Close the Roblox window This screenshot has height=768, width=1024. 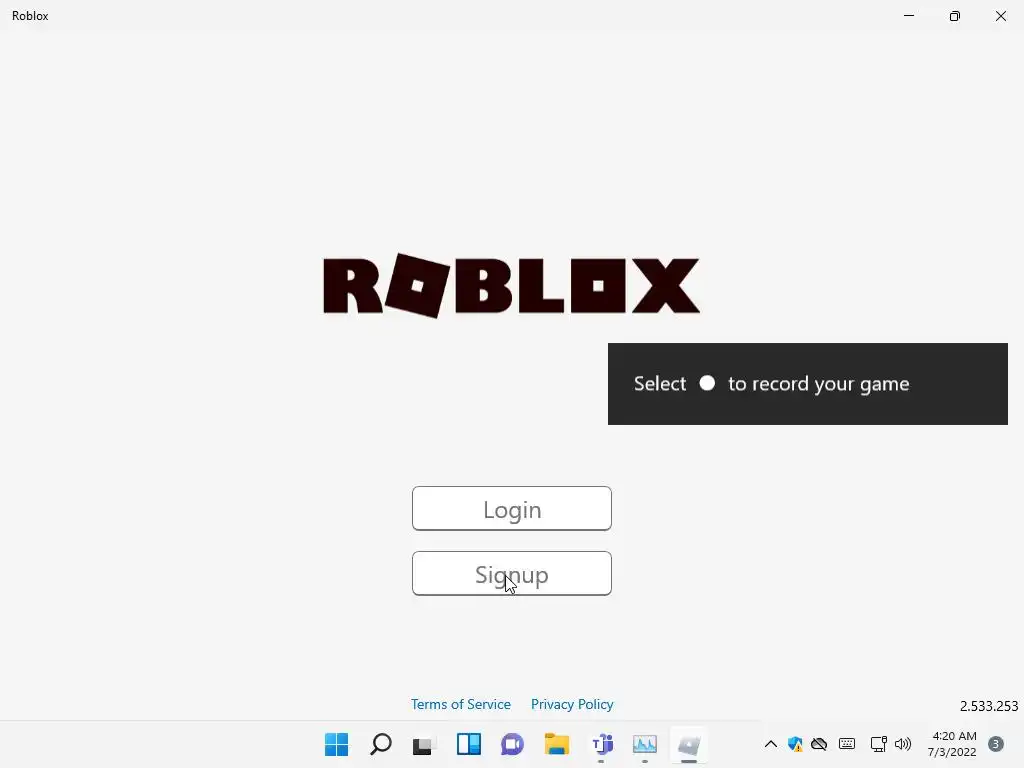(x=1000, y=16)
